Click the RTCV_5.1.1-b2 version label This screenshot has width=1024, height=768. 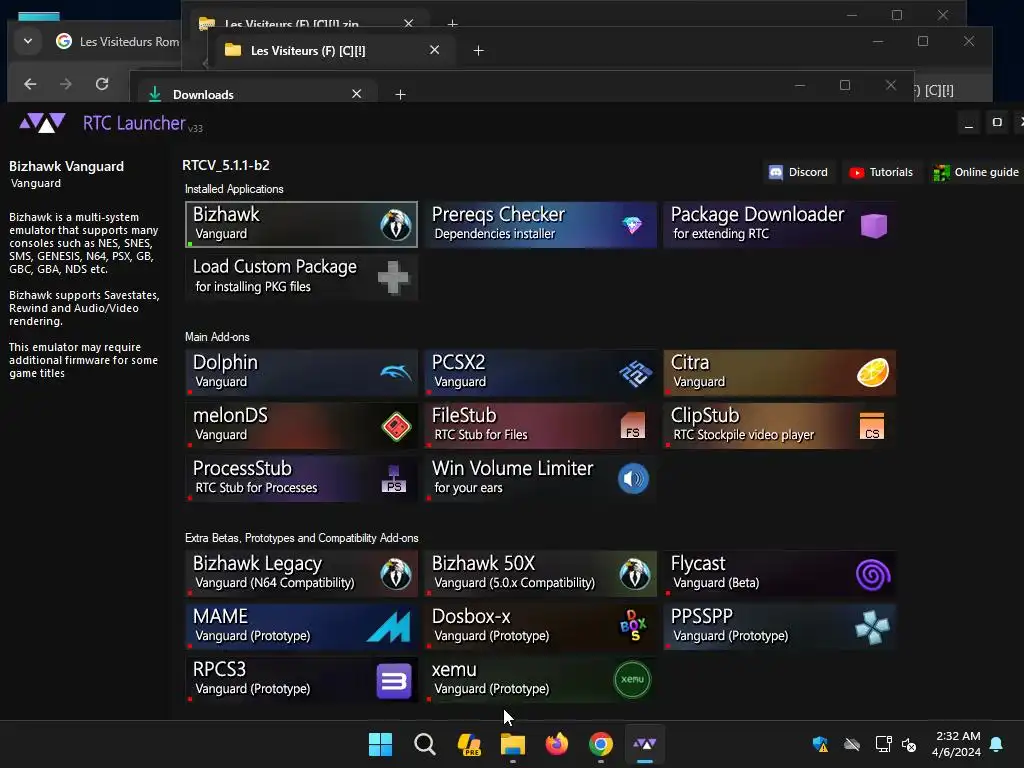[x=226, y=165]
